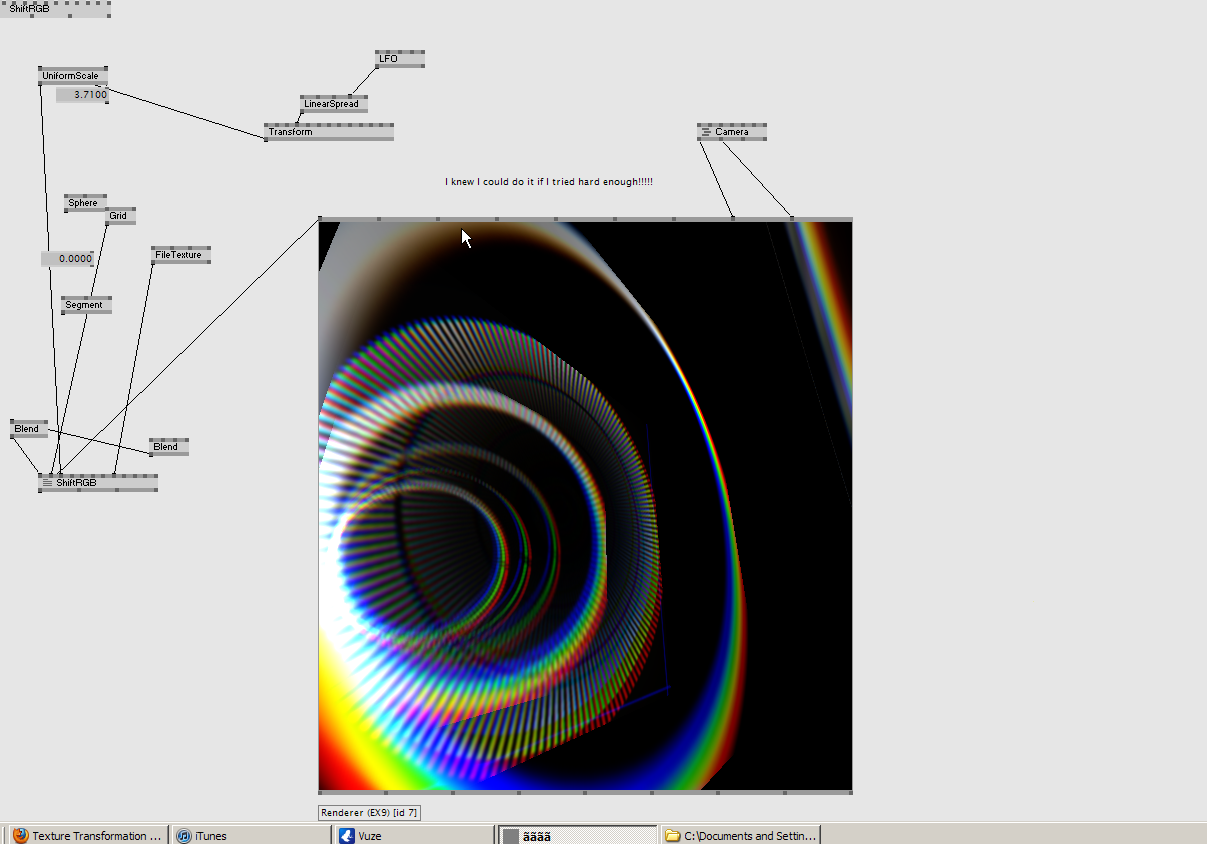Select the Grid node
1207x844 pixels.
pyautogui.click(x=119, y=216)
